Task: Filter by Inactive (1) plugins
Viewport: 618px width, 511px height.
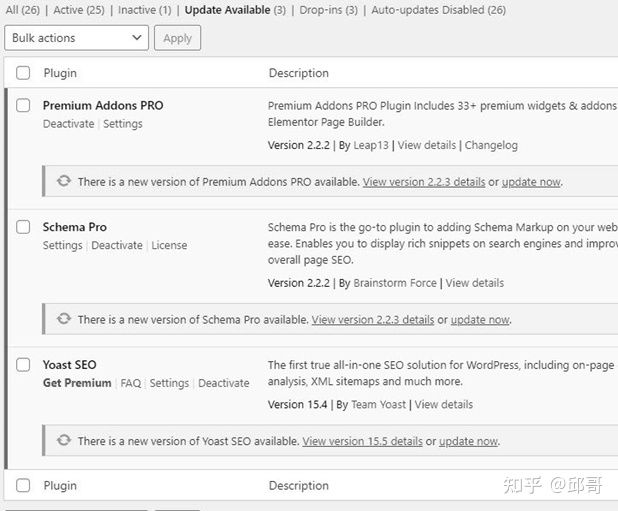Action: (145, 10)
